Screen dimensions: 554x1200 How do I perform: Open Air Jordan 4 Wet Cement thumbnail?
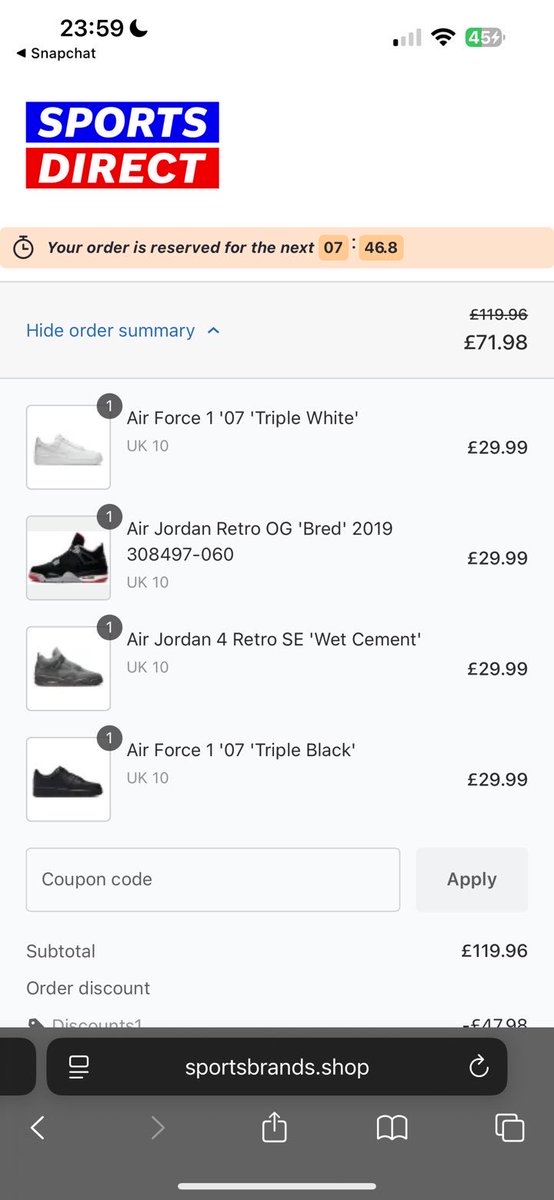tap(68, 669)
